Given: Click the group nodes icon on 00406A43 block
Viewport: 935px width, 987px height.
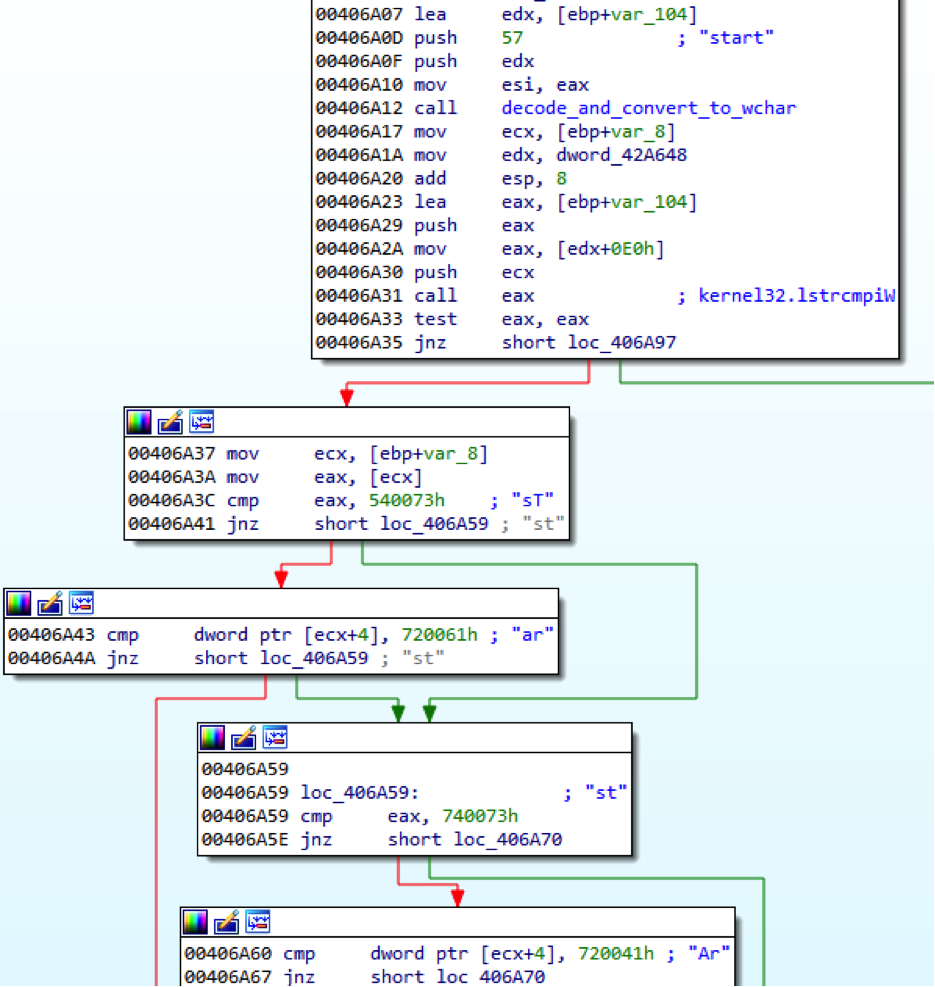Looking at the screenshot, I should 81,603.
